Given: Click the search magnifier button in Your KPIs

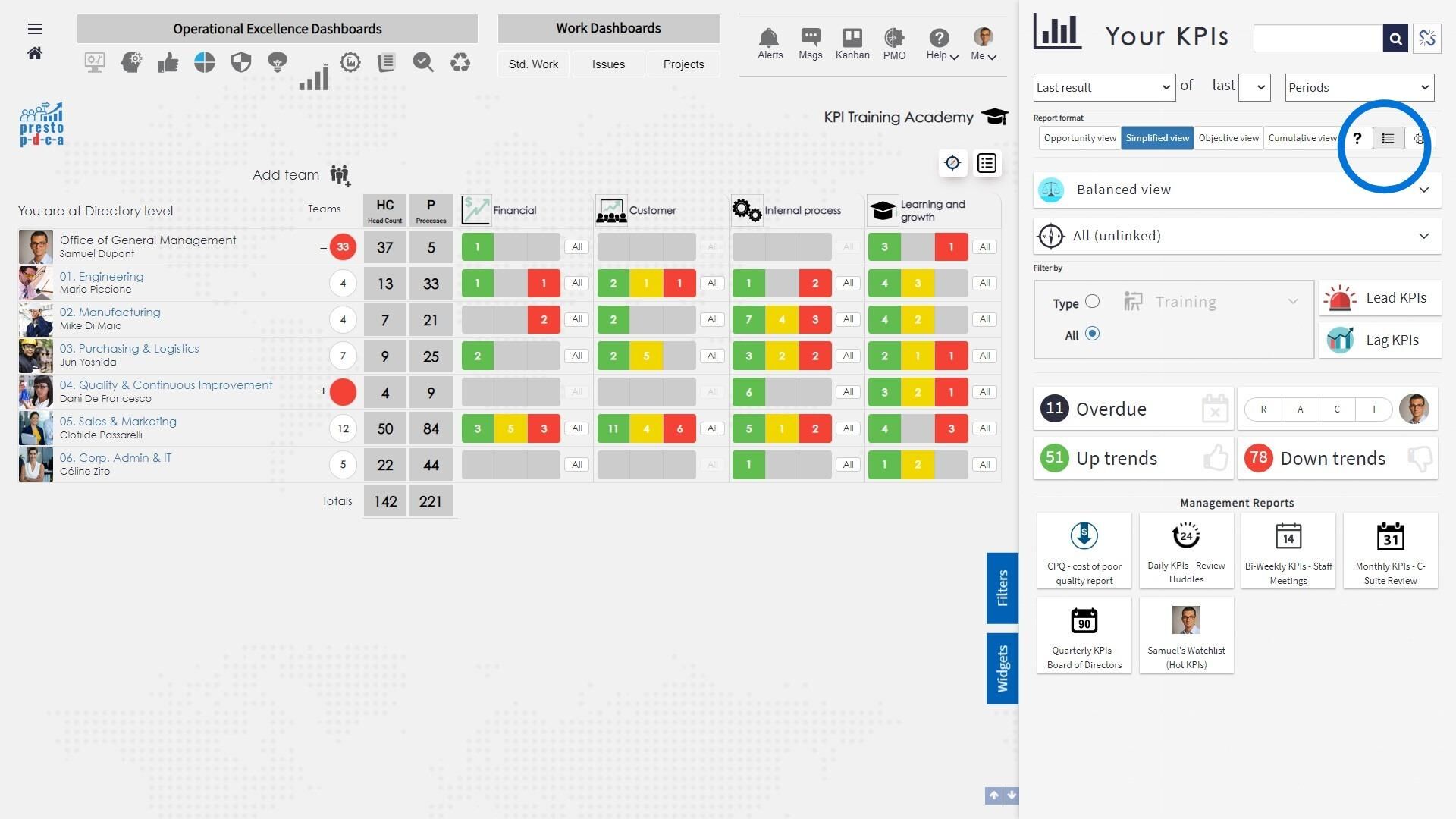Looking at the screenshot, I should (1395, 38).
